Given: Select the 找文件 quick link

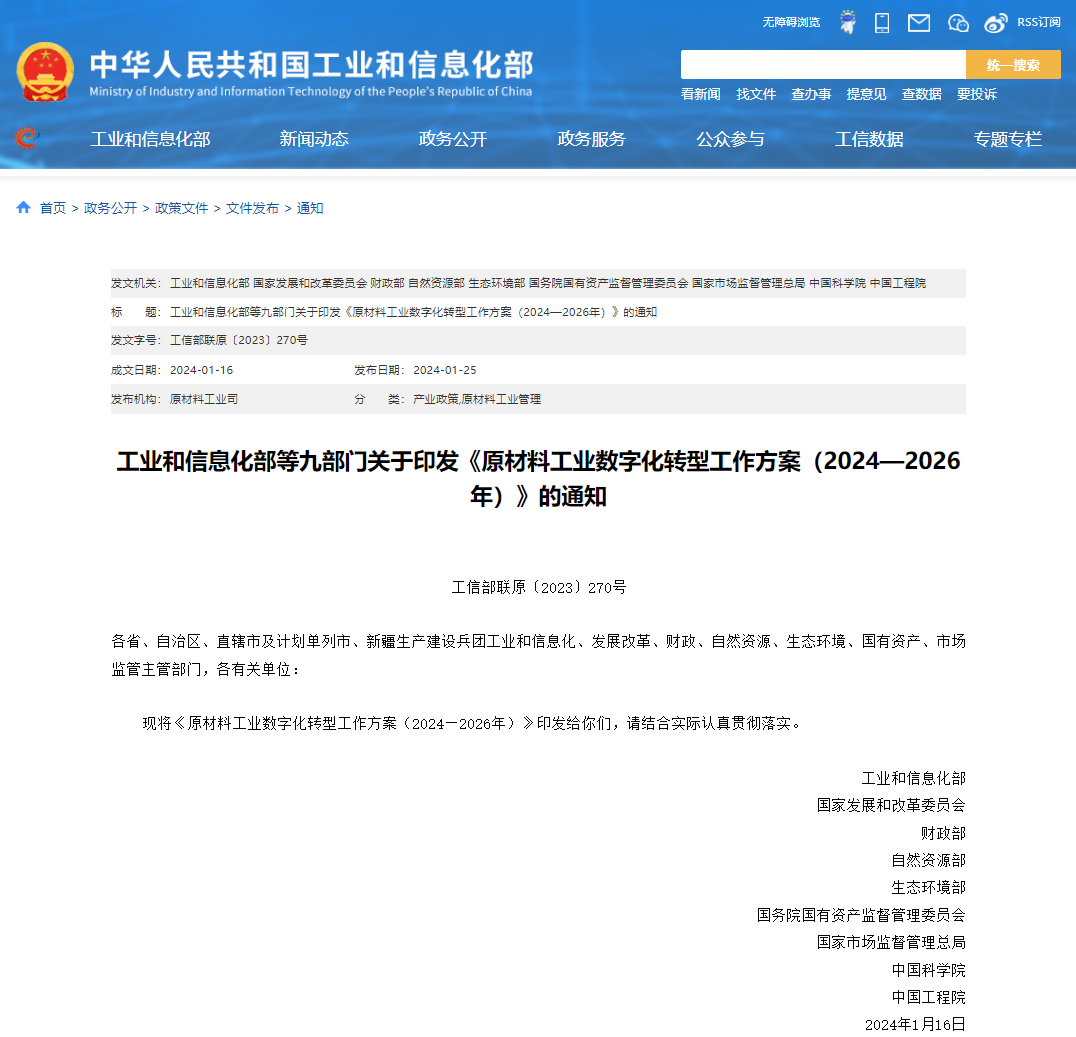Looking at the screenshot, I should coord(756,94).
